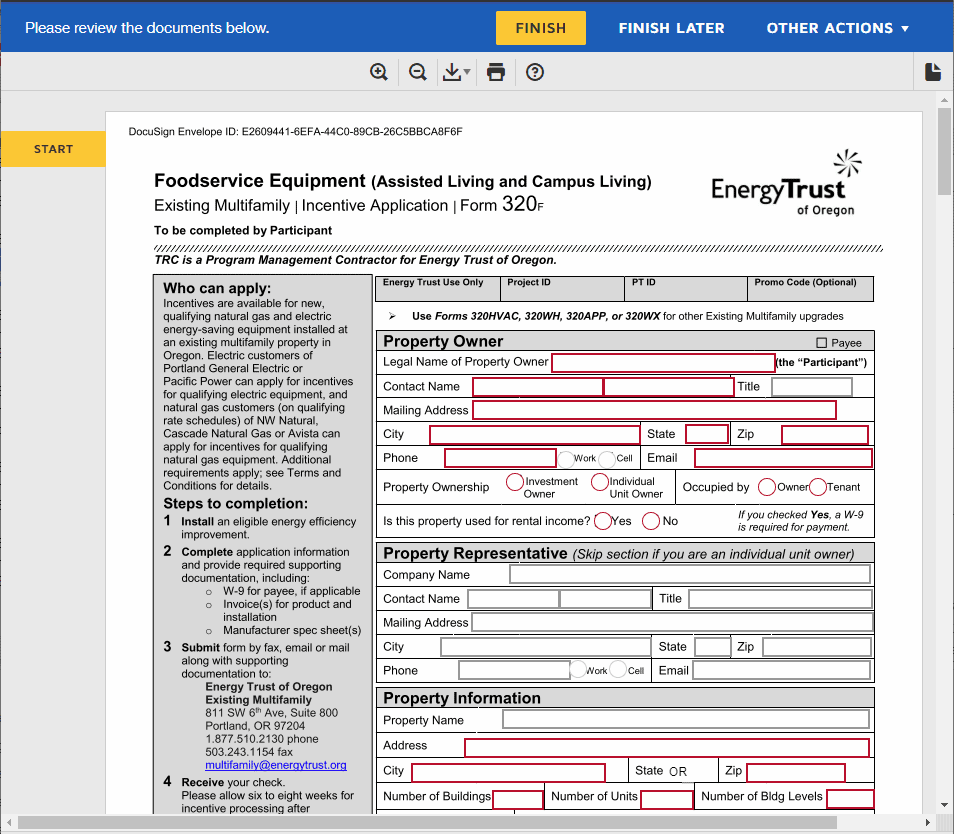
Task: Click Property Owner contact last name field
Action: 669,387
